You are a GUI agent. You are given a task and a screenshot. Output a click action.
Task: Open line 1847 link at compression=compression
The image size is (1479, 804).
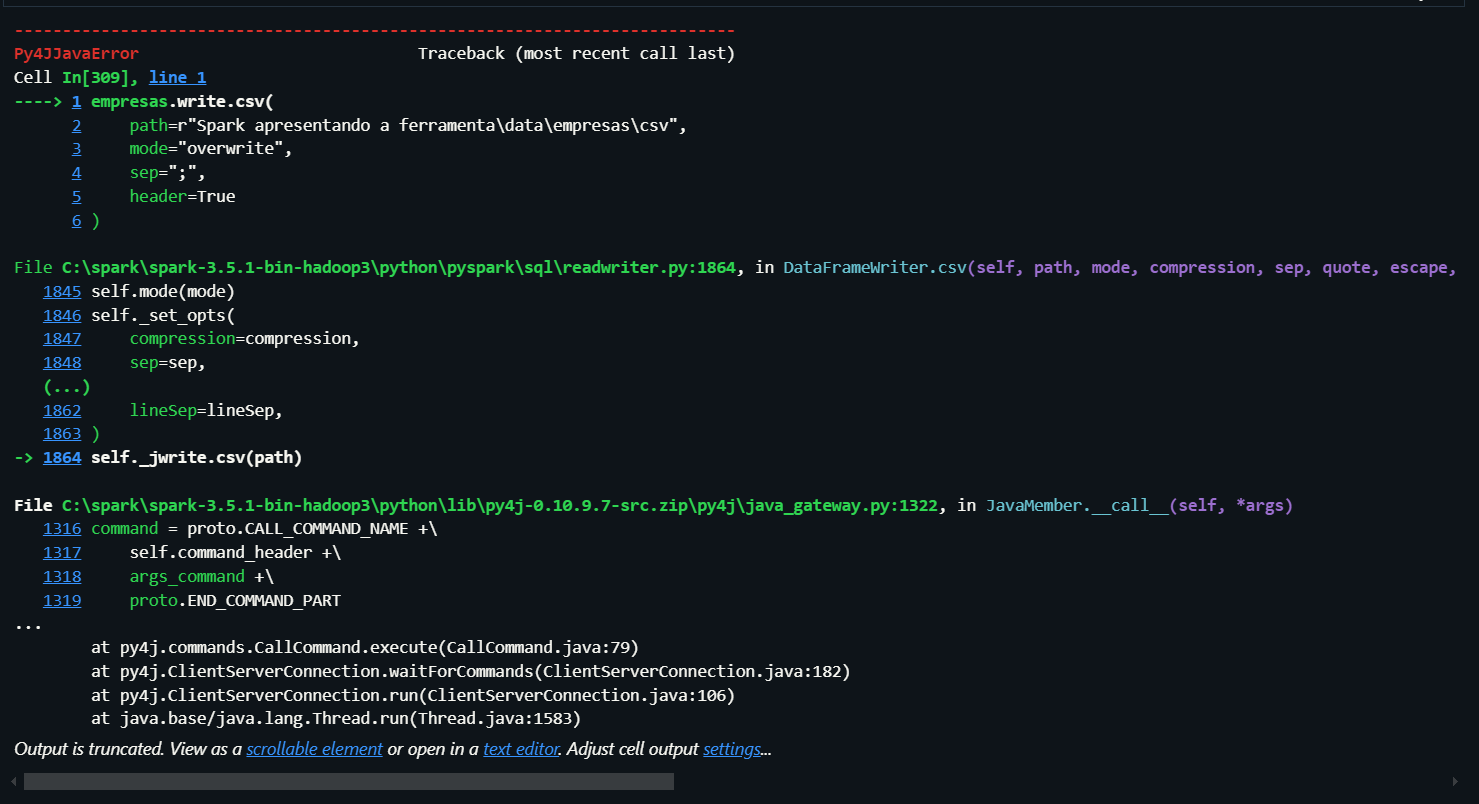pyautogui.click(x=62, y=339)
